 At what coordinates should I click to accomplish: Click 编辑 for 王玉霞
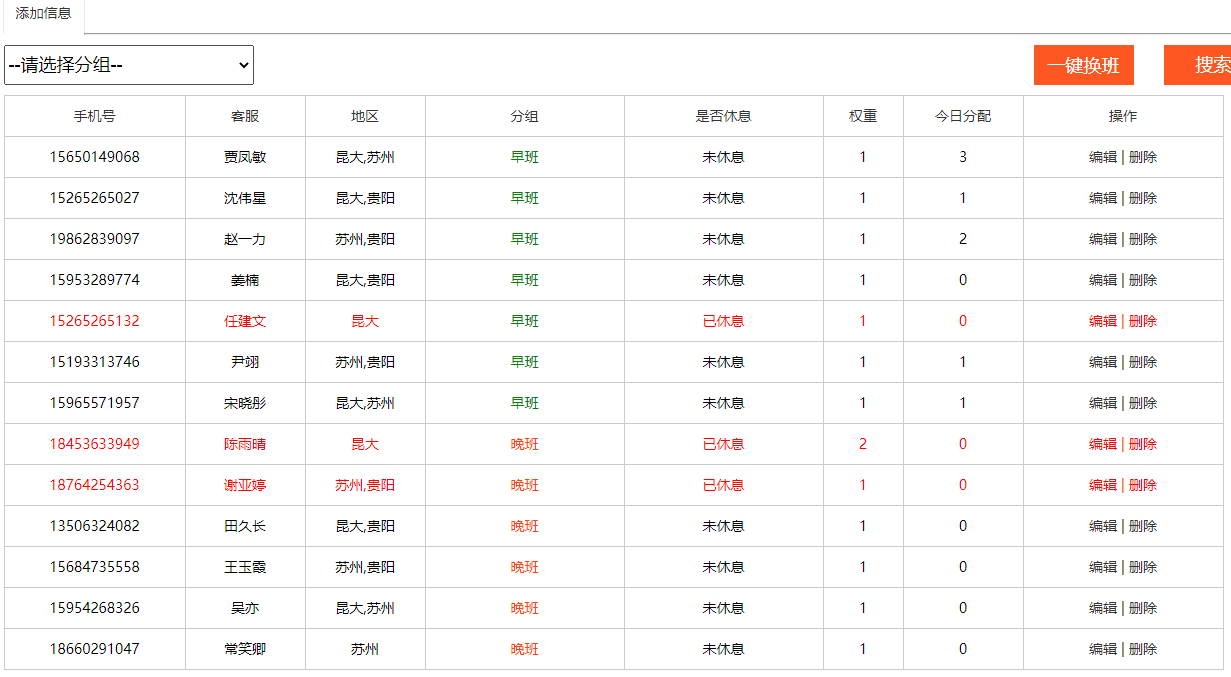pos(1102,567)
